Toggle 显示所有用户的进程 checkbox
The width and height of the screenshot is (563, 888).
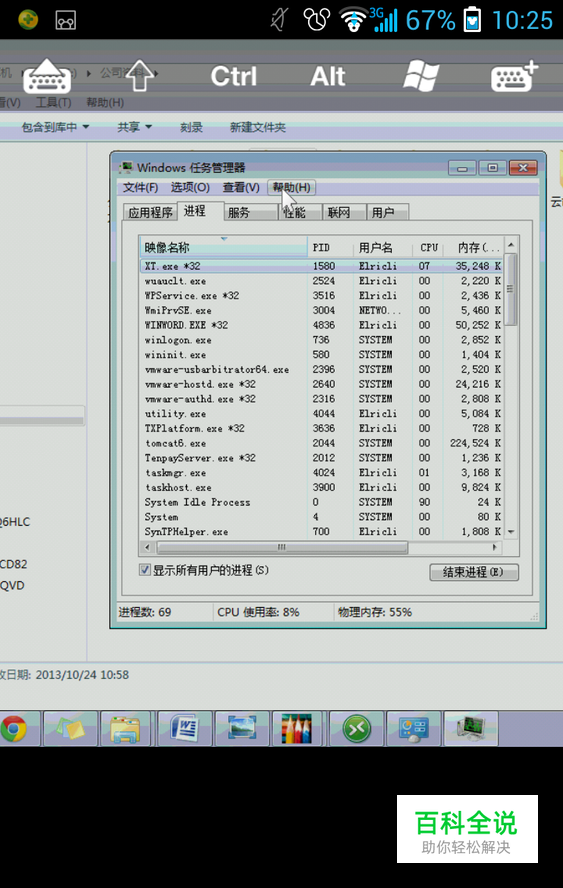coord(145,570)
